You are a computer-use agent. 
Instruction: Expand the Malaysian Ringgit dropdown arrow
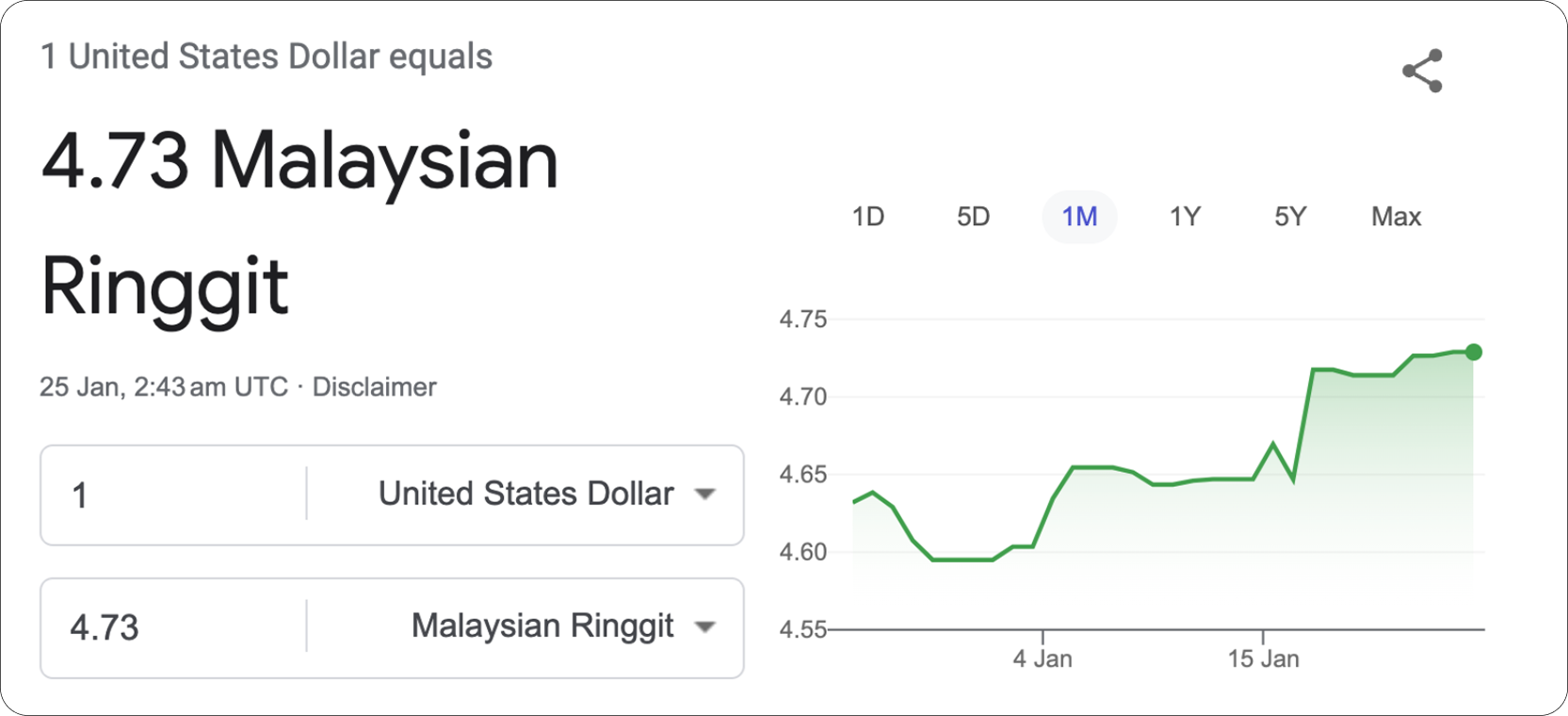click(x=704, y=626)
